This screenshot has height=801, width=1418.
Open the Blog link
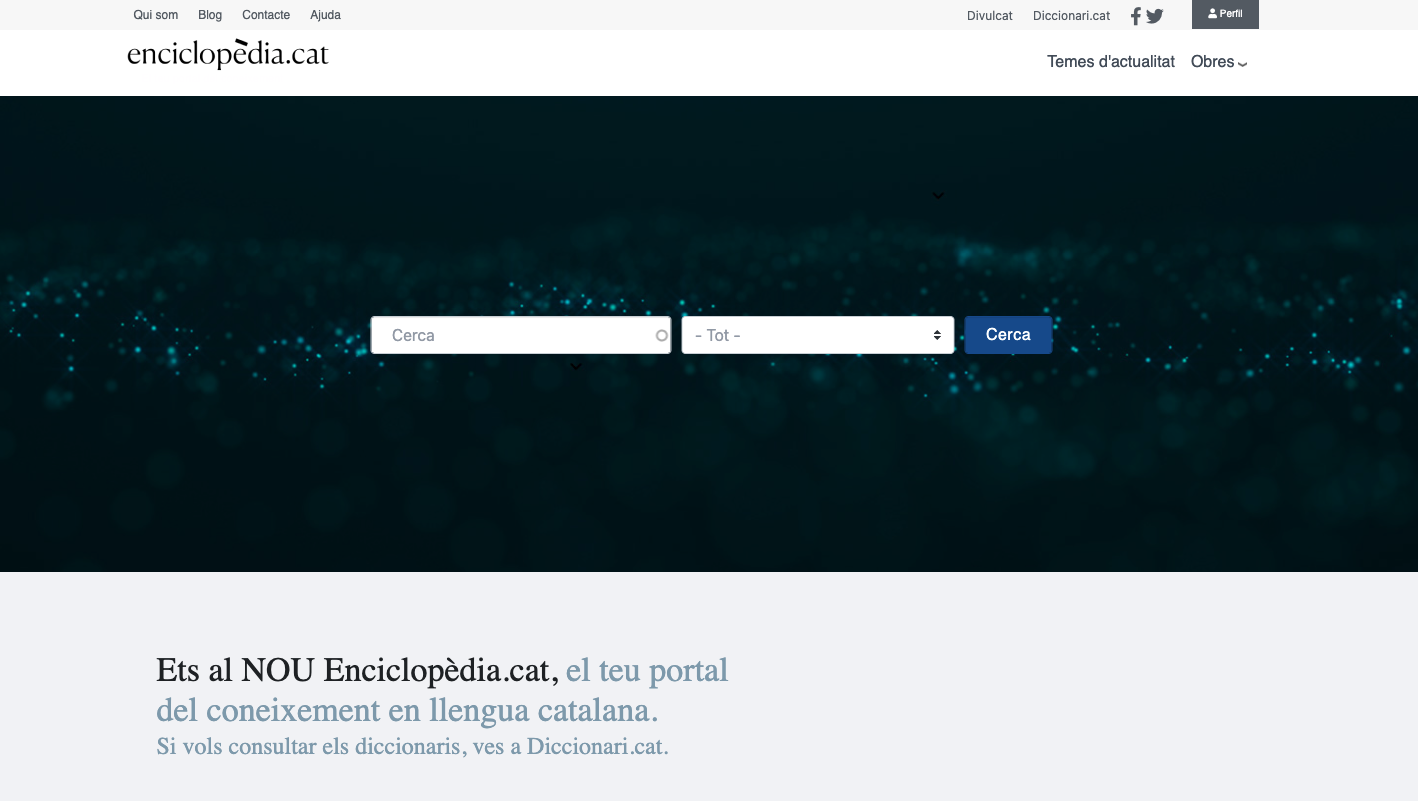point(210,15)
